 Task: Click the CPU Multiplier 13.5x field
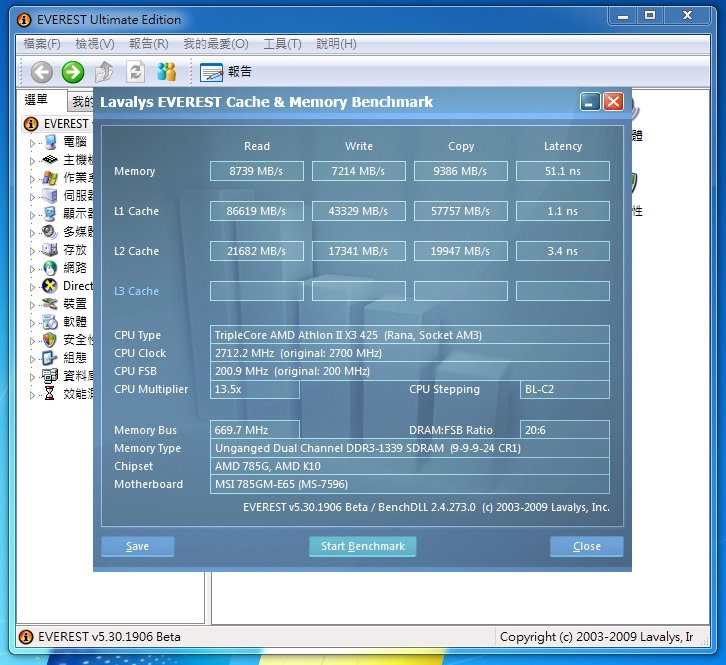(x=255, y=389)
